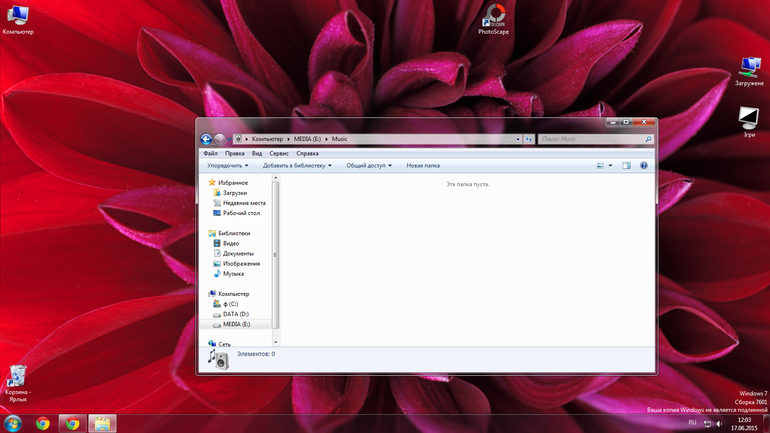770x433 pixels.
Task: Open volume speaker icon in tray
Action: [x=719, y=424]
